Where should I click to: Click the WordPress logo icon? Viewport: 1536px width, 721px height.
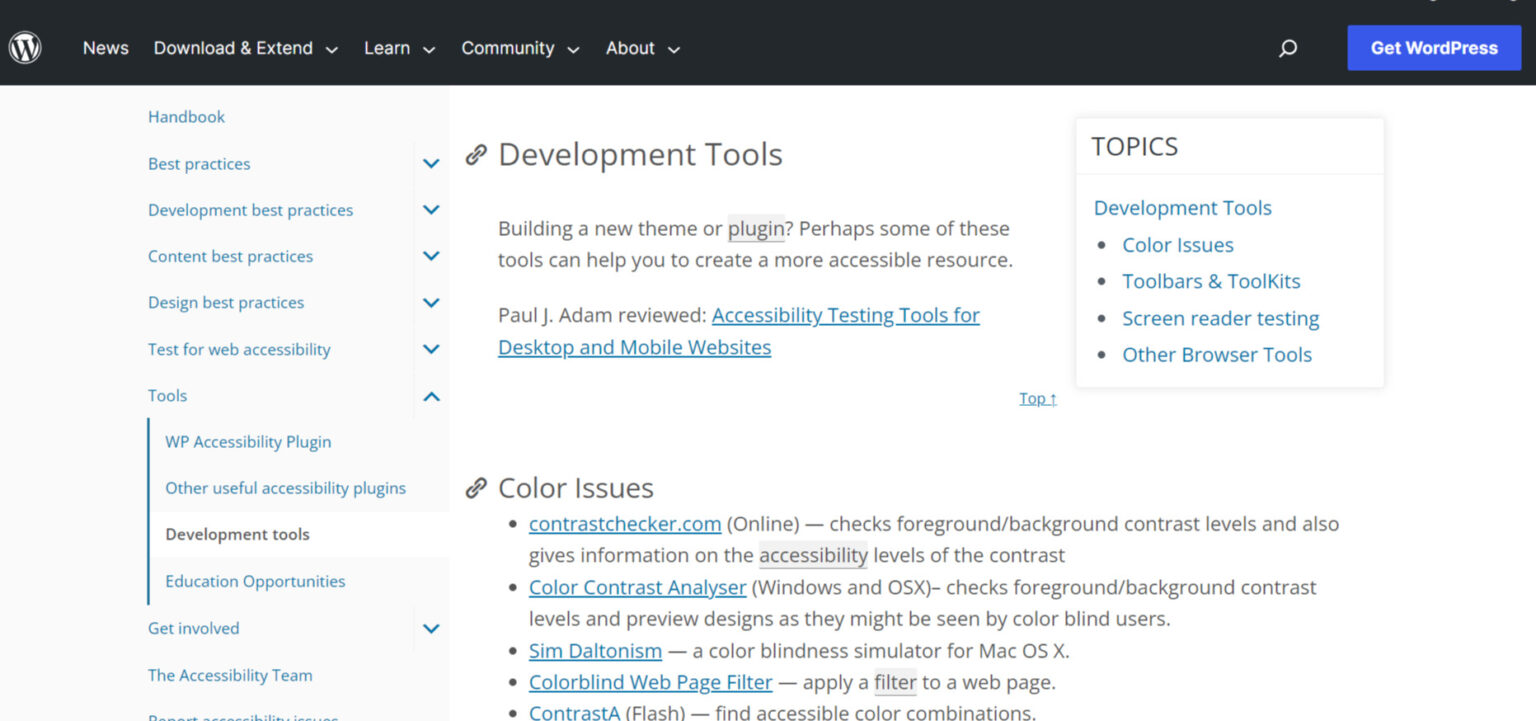(x=24, y=47)
